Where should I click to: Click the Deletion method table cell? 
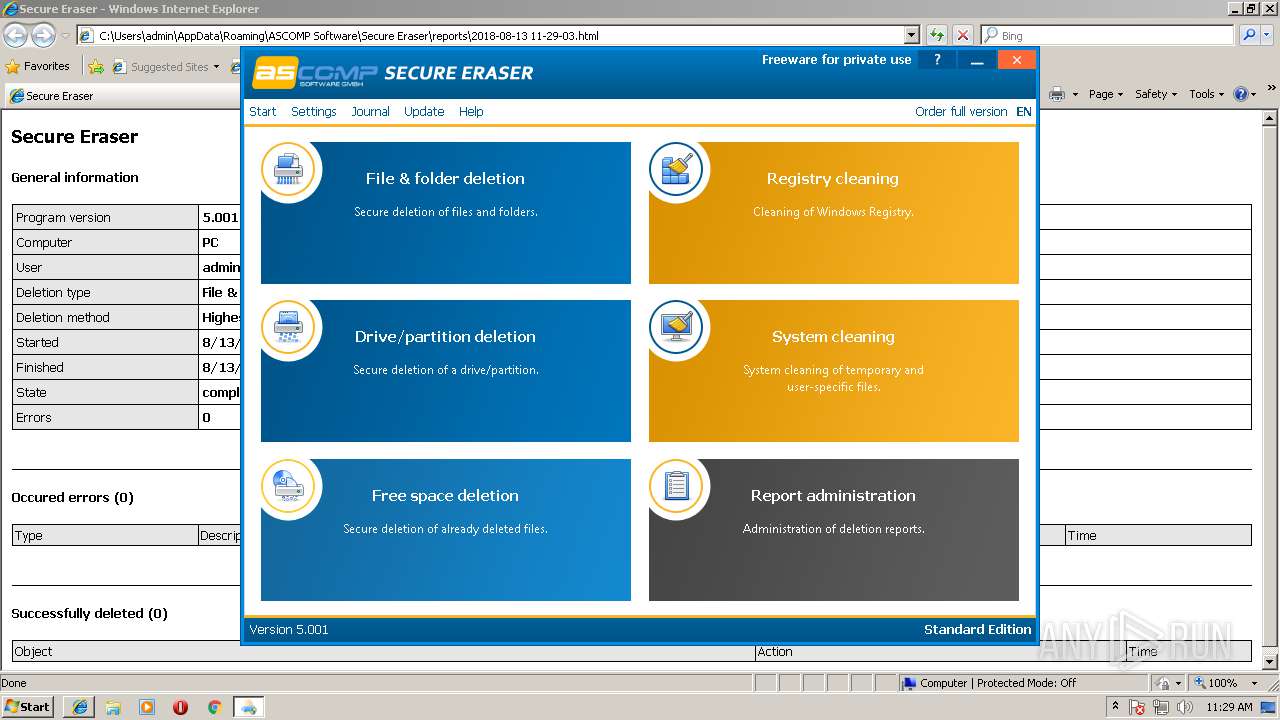[x=105, y=317]
